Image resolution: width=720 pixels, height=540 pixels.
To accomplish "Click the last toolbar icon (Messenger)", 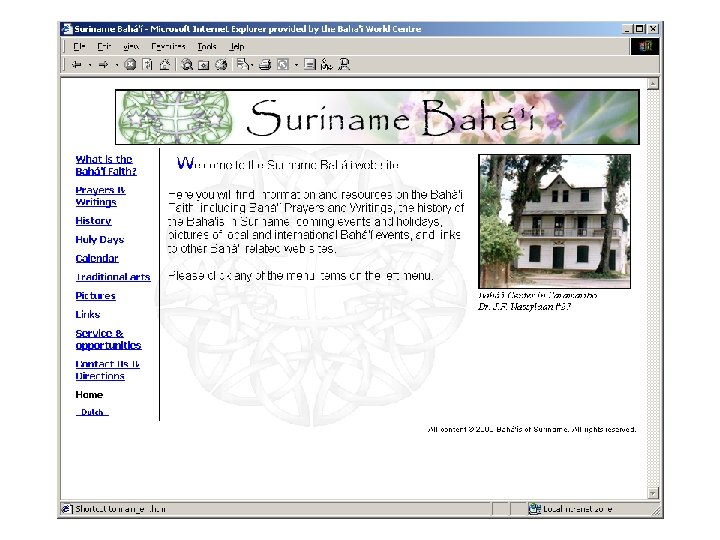I will 344,65.
